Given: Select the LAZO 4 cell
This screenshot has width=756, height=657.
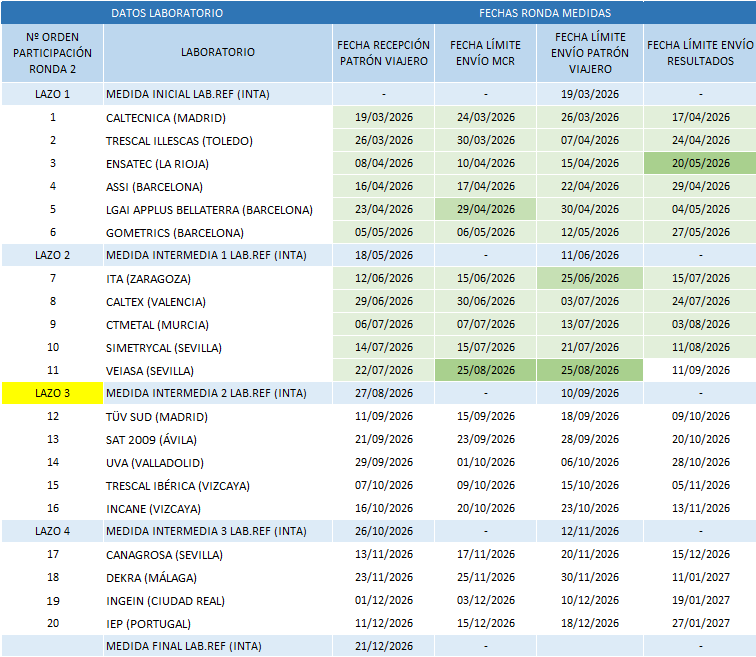Looking at the screenshot, I should pyautogui.click(x=52, y=531).
